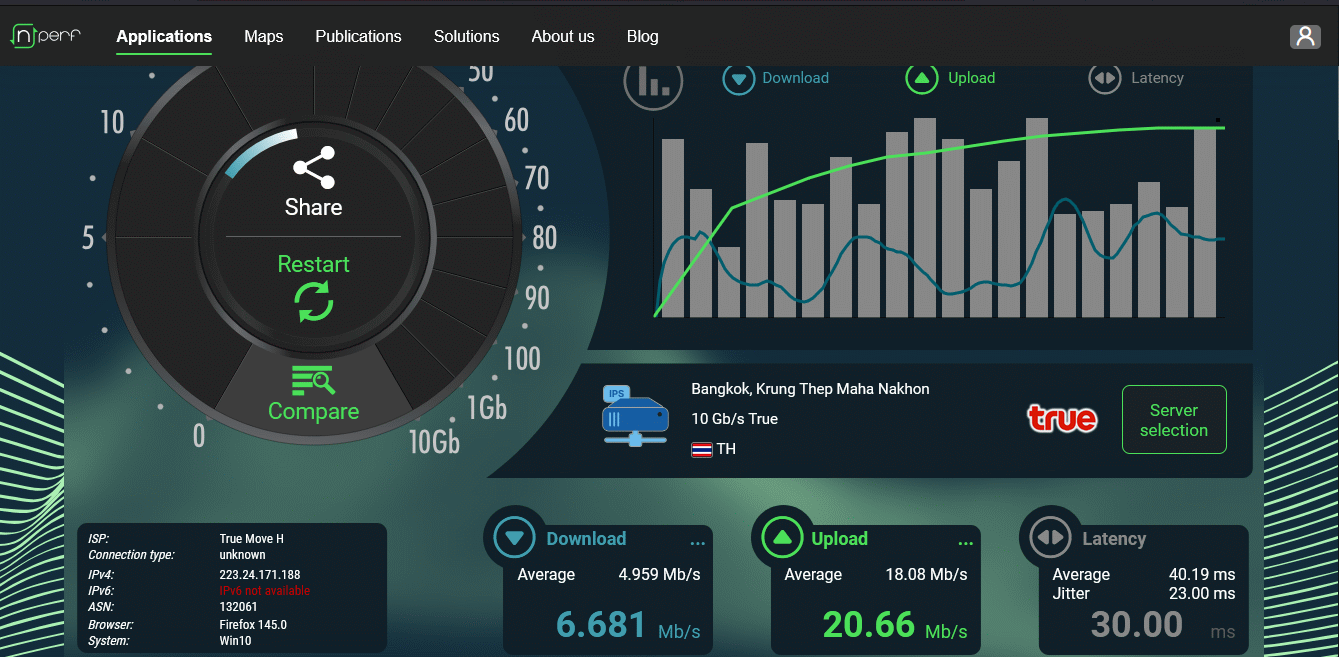
Task: Click the Latency result card icon
Action: pos(1050,538)
